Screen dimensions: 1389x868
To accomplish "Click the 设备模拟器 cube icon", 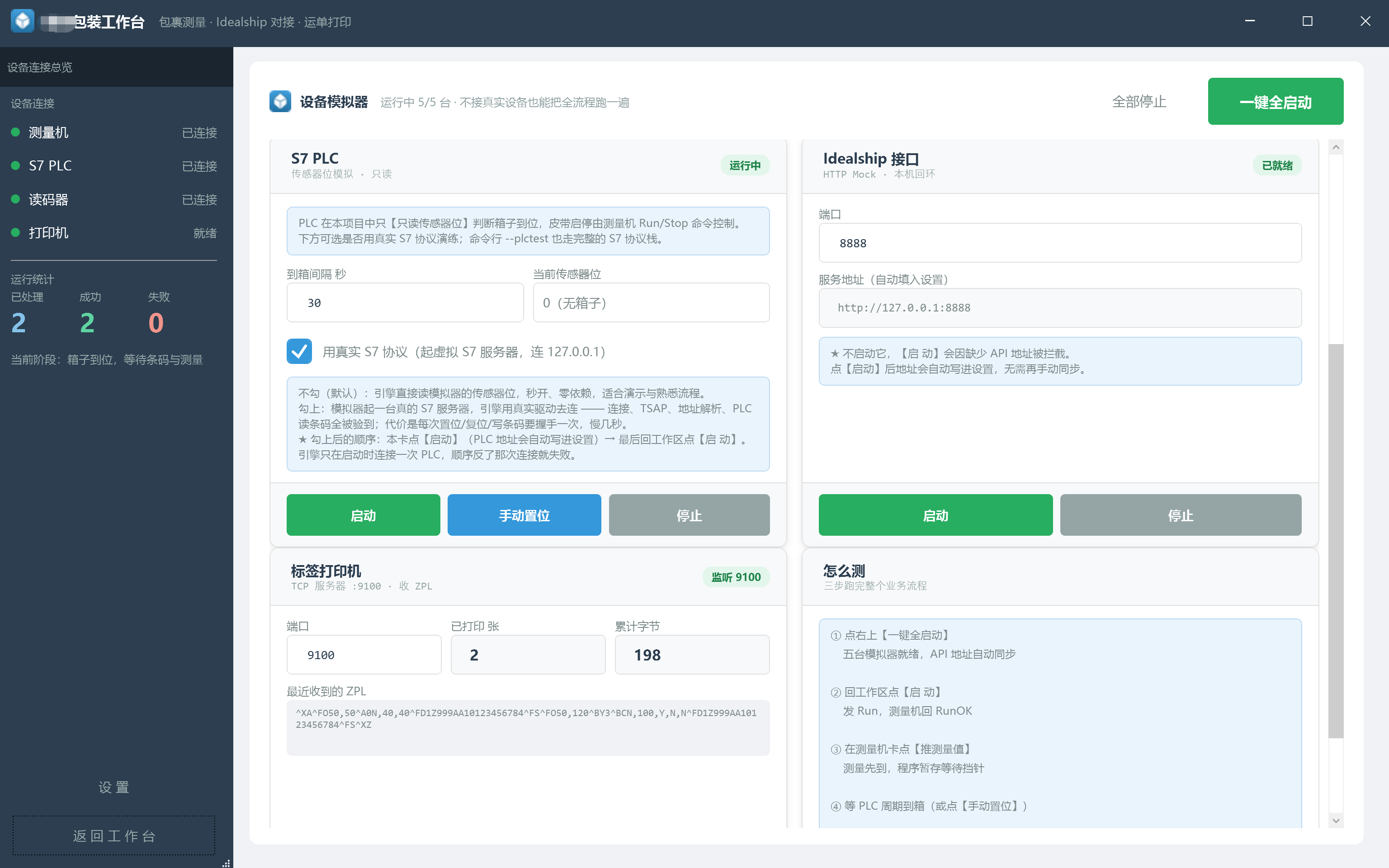I will pos(280,102).
